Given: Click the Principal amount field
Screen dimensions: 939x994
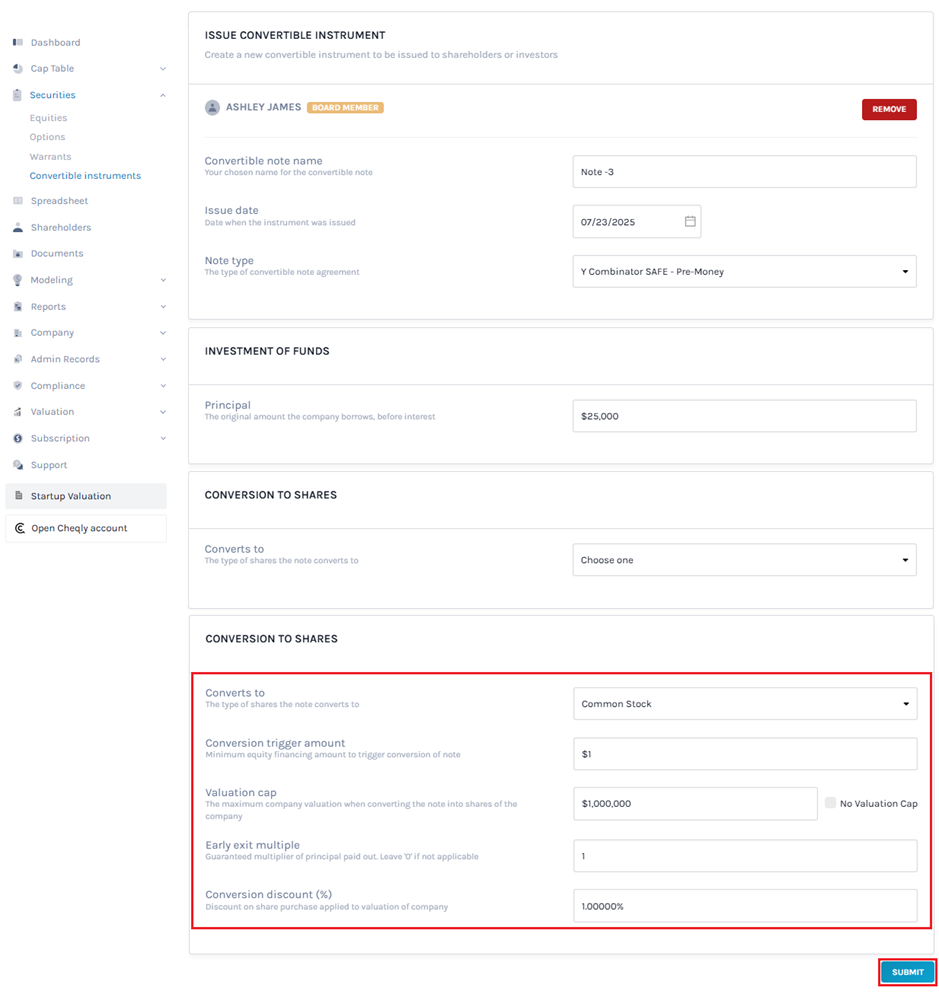Looking at the screenshot, I should pyautogui.click(x=744, y=416).
